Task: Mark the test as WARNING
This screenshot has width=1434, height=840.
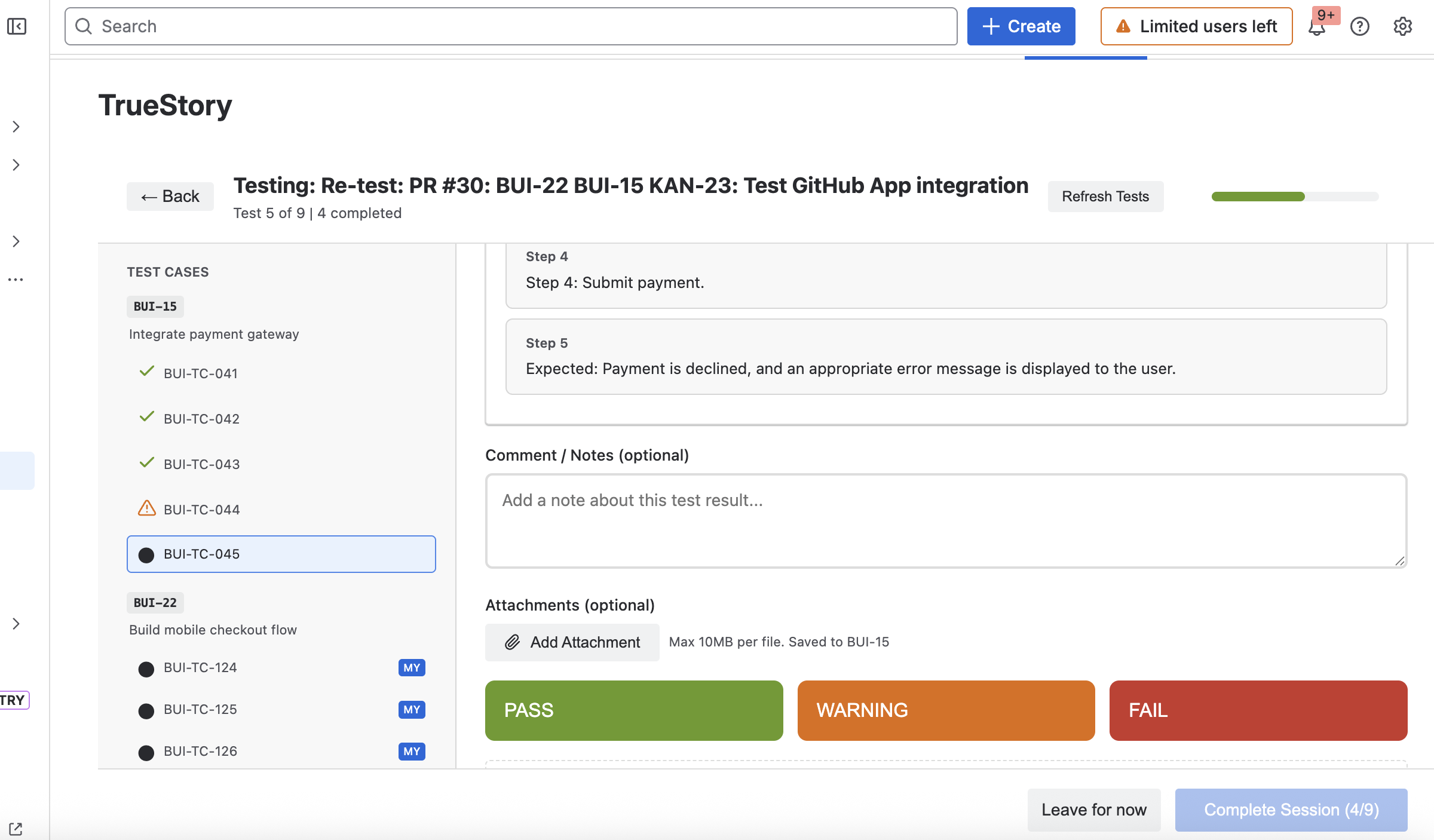Action: pyautogui.click(x=946, y=710)
